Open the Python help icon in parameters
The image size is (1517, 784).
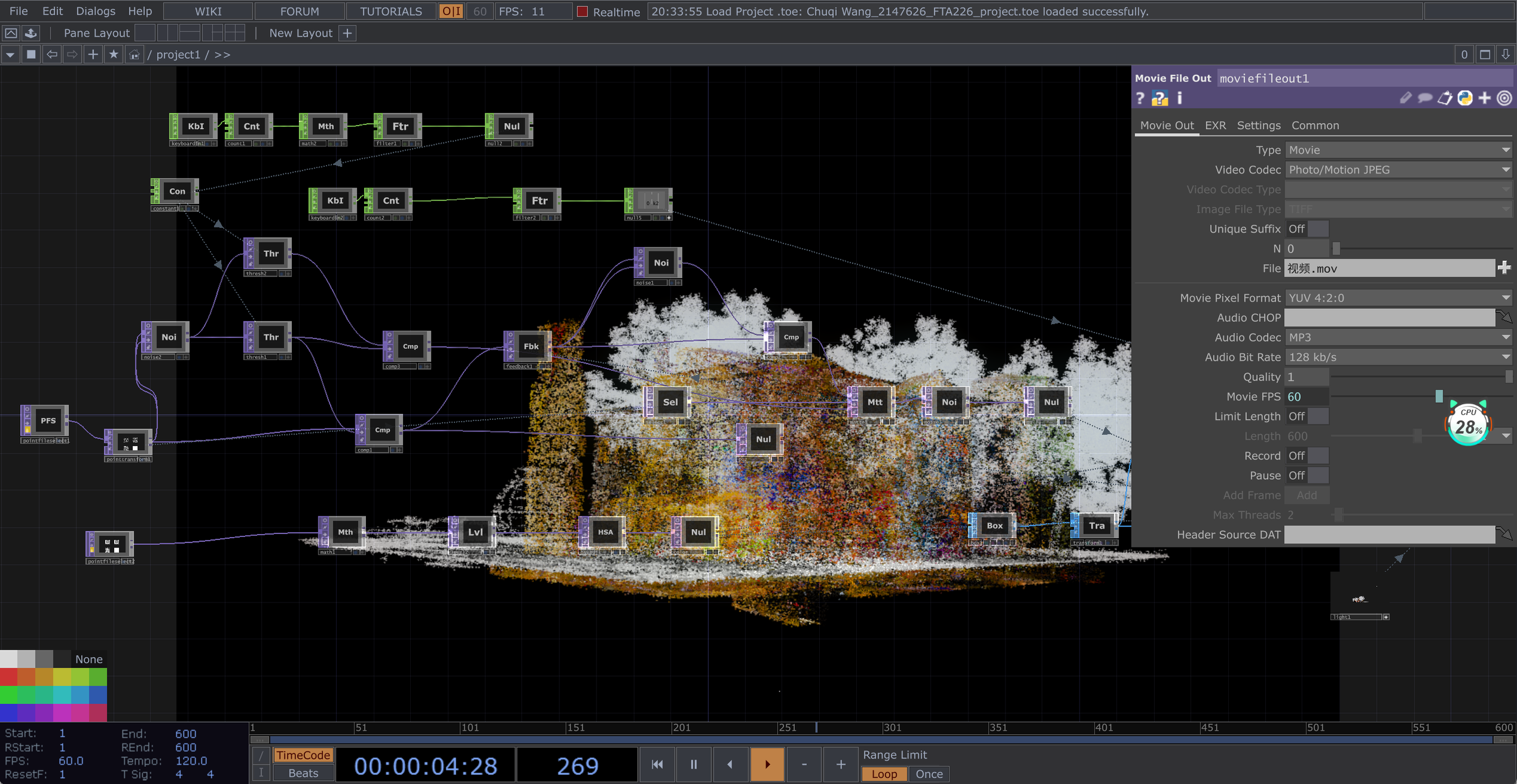1160,98
